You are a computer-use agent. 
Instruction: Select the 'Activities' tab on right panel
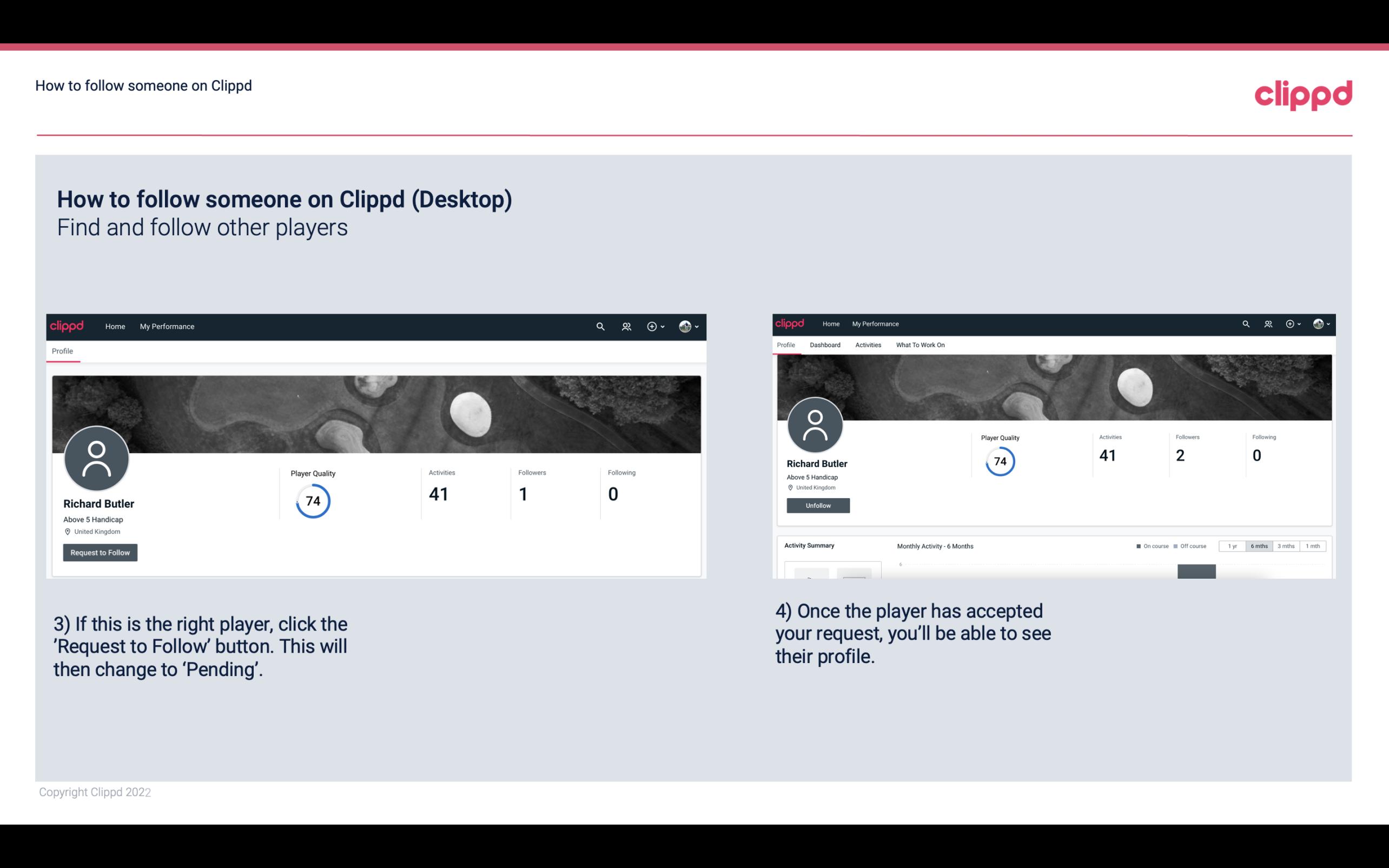point(866,345)
